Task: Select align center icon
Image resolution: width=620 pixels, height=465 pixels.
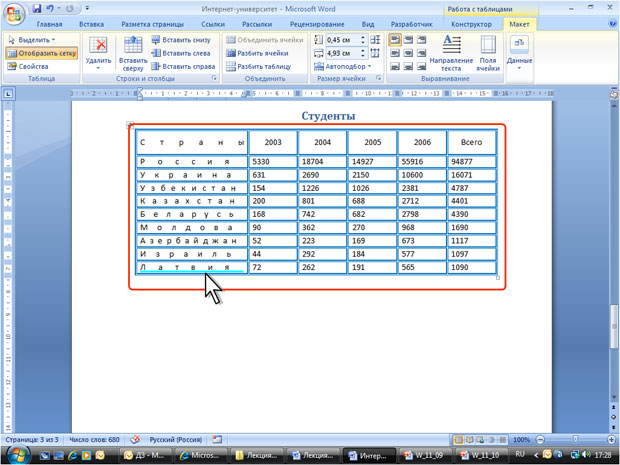Action: (408, 53)
